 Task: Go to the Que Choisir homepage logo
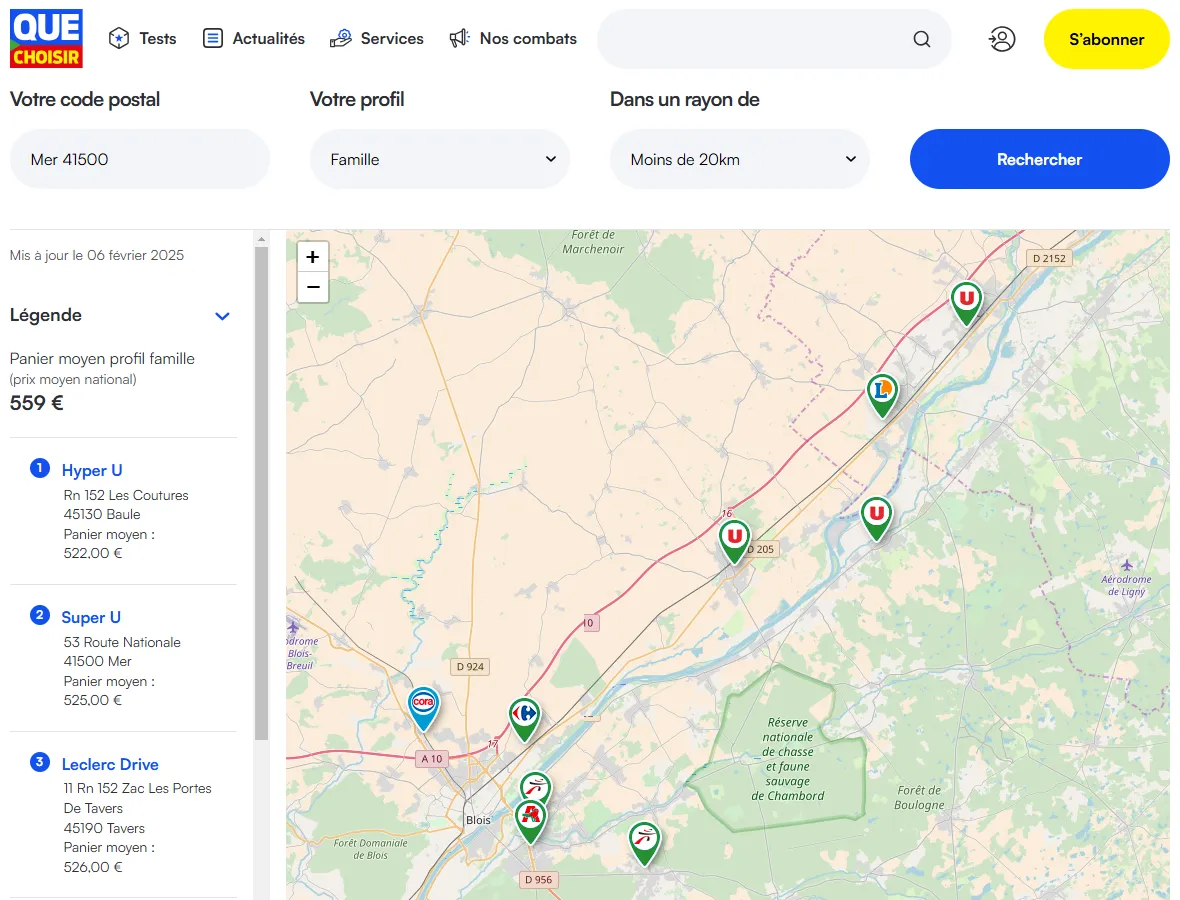click(x=46, y=38)
